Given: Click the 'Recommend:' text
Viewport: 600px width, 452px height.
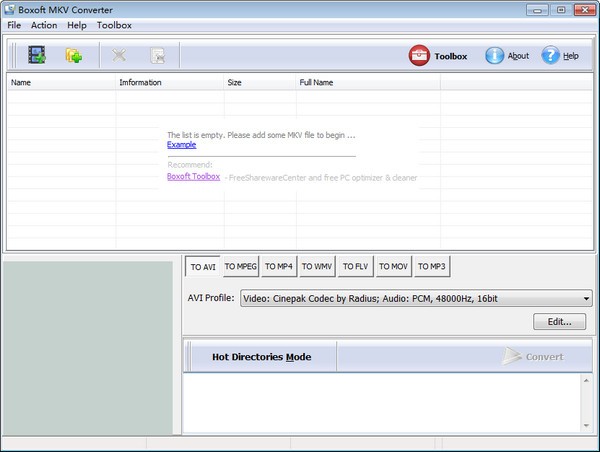Looking at the screenshot, I should [x=190, y=165].
